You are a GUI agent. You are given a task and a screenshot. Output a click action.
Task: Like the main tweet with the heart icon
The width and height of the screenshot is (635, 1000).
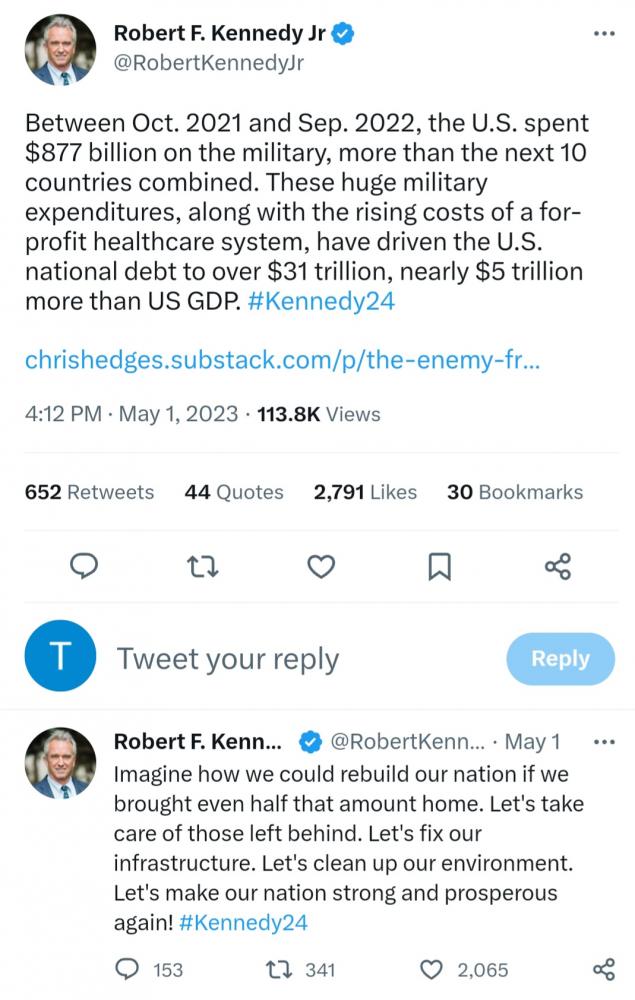click(321, 566)
